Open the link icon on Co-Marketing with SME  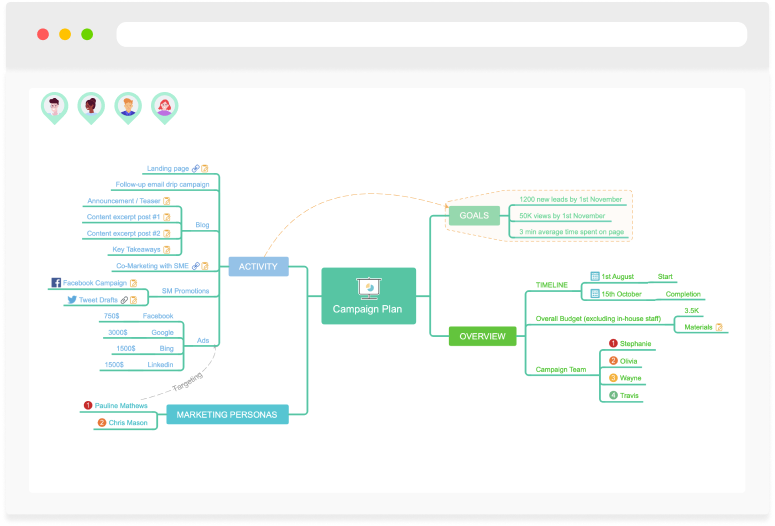[196, 266]
